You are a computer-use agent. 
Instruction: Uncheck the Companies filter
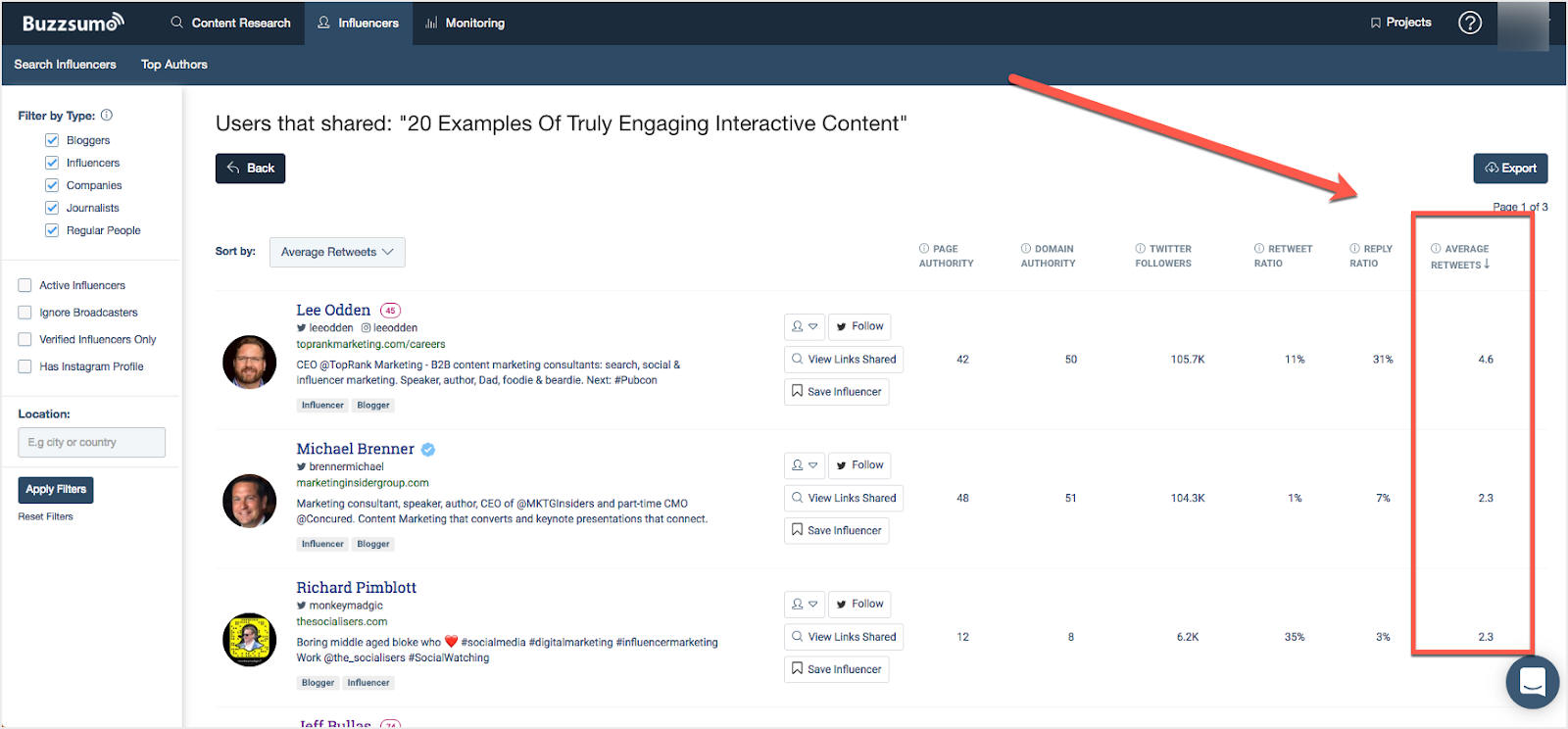click(52, 185)
